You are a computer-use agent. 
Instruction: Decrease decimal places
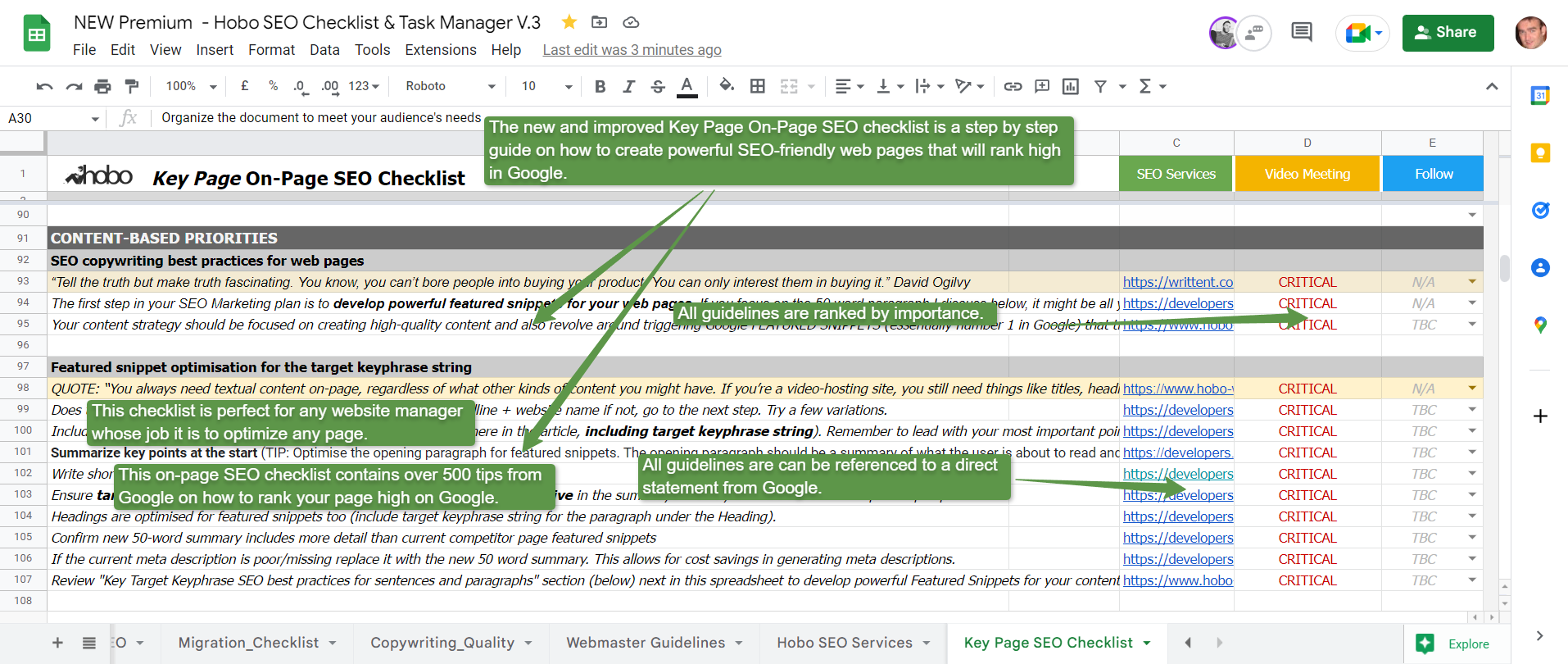[x=301, y=86]
